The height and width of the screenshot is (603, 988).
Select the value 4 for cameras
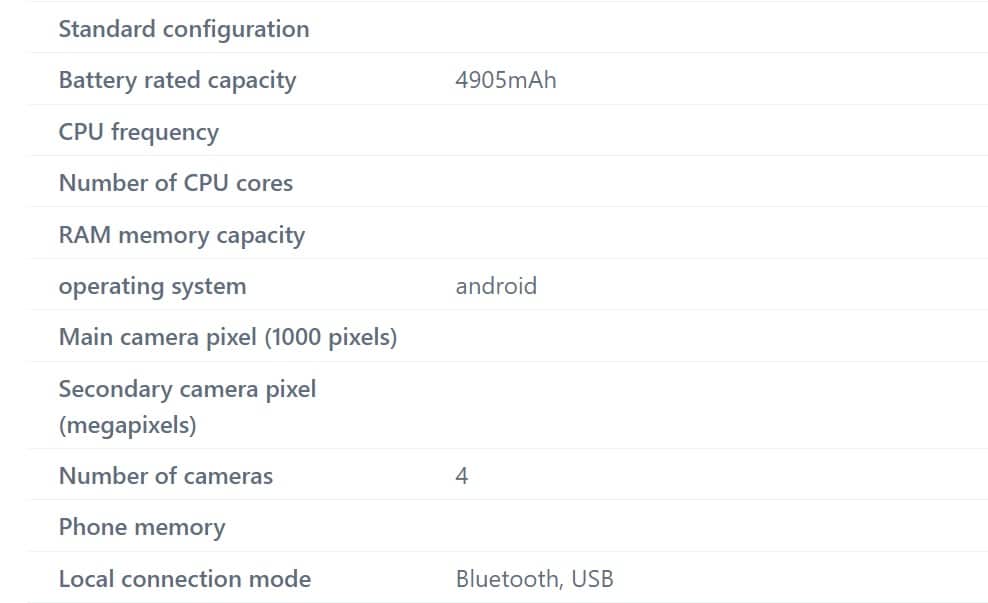coord(462,476)
